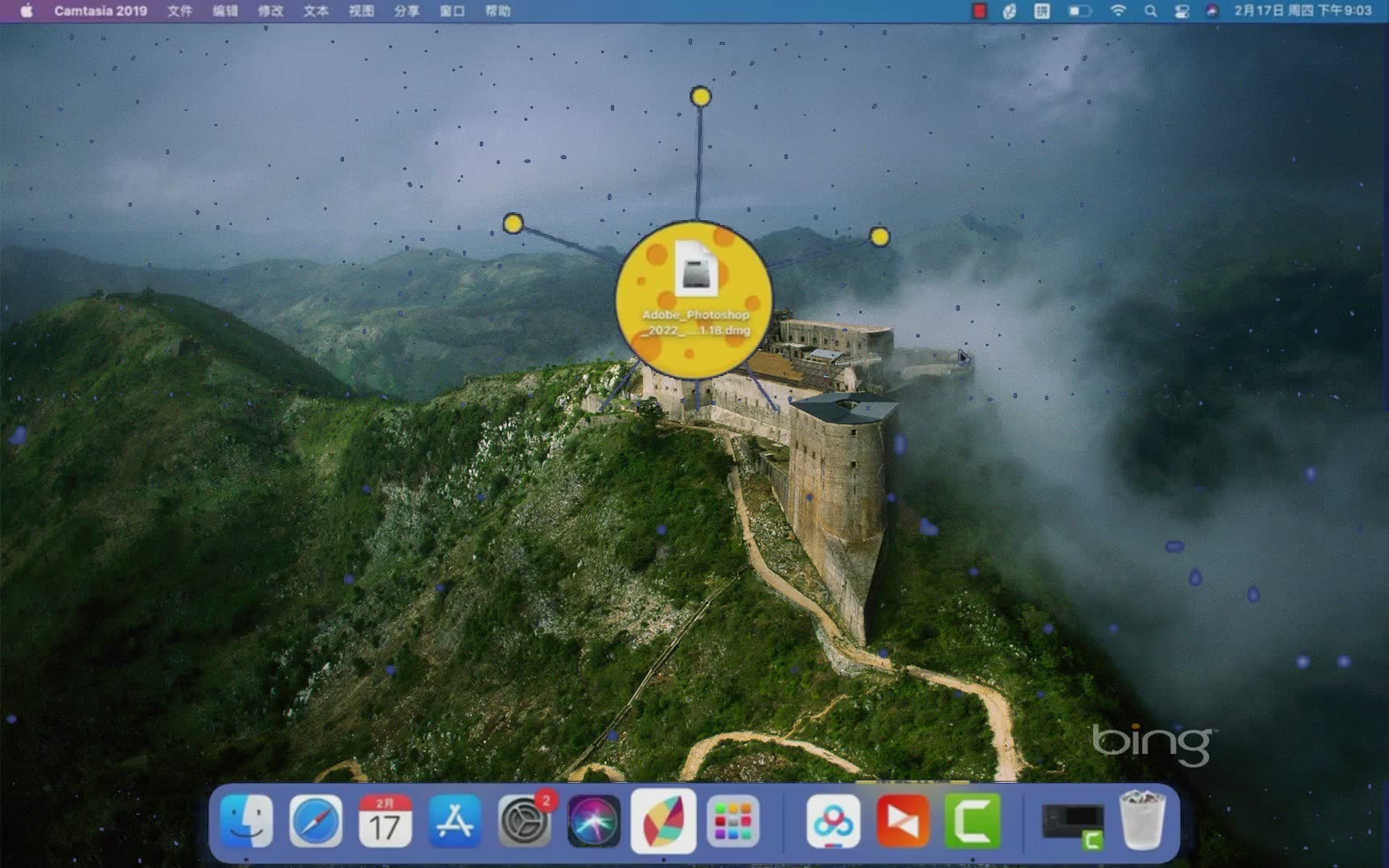Image resolution: width=1389 pixels, height=868 pixels.
Task: Open the 文件 menu
Action: click(180, 10)
